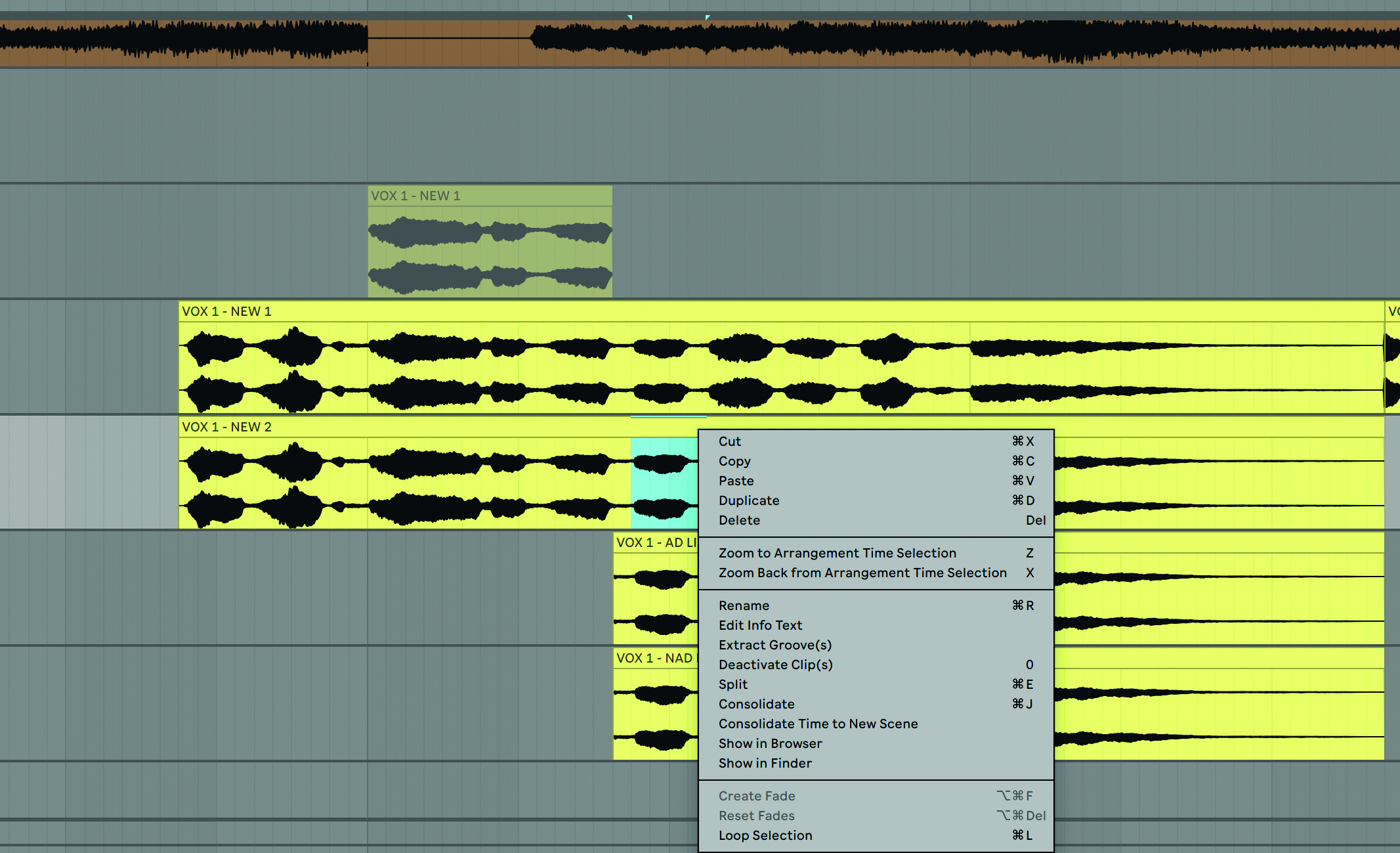Click Zoom Back from Arrangement Time Selection
Viewport: 1400px width, 853px height.
coord(876,573)
